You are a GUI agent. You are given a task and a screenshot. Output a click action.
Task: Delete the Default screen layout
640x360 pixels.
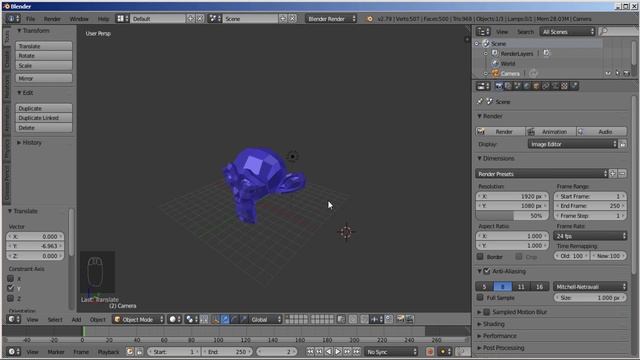click(x=200, y=19)
